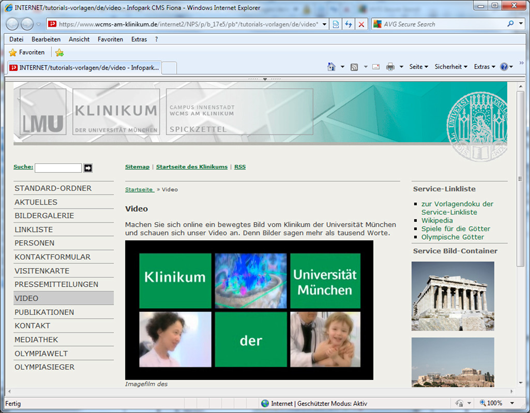Image resolution: width=530 pixels, height=413 pixels.
Task: Open the Favoriten menu in menu bar
Action: click(110, 39)
